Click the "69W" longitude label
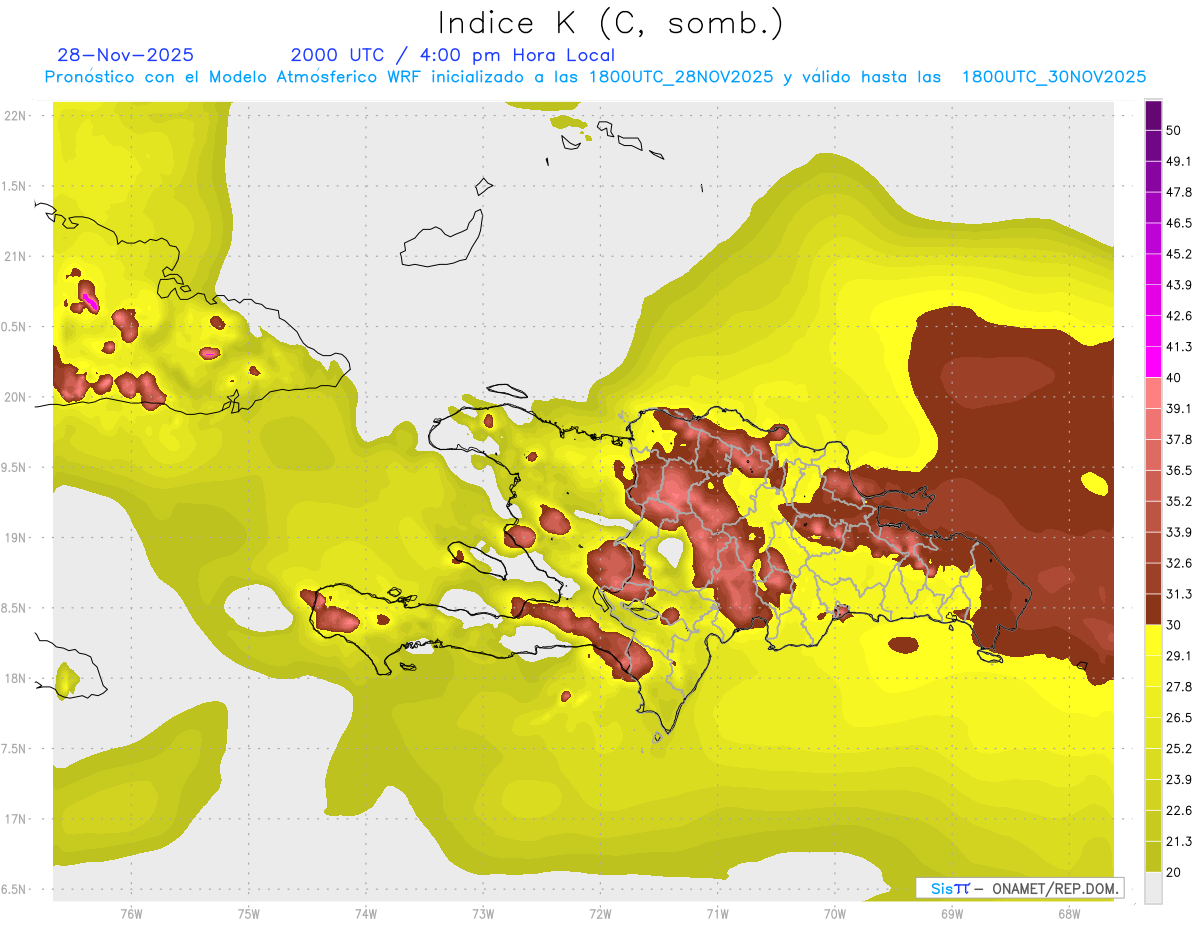 coord(952,914)
